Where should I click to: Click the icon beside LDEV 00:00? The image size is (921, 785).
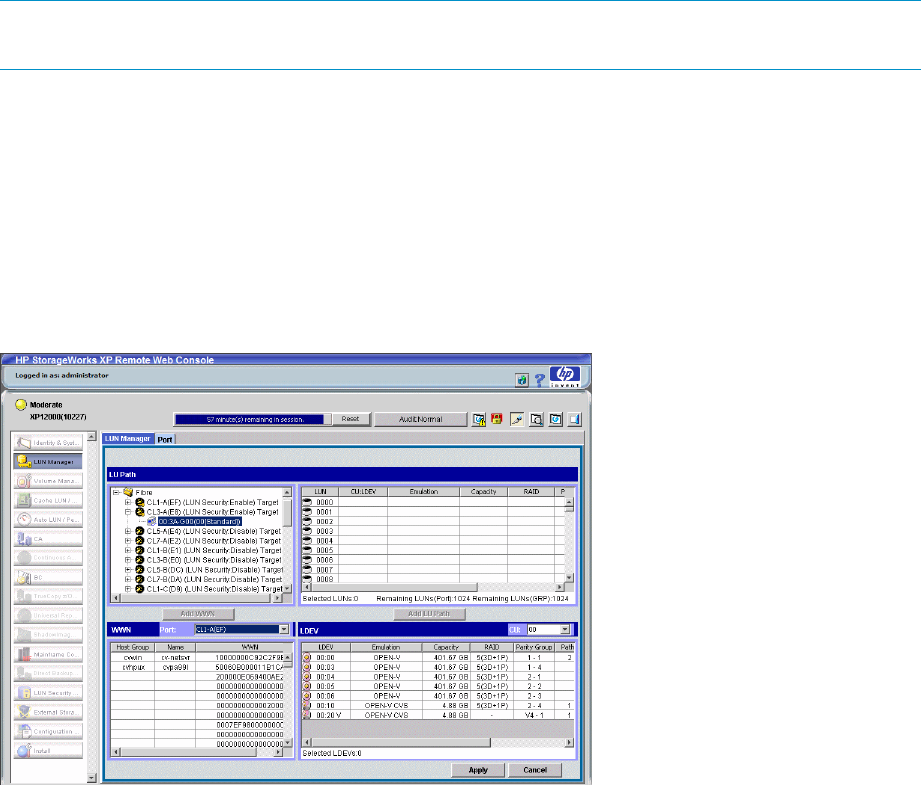(307, 657)
